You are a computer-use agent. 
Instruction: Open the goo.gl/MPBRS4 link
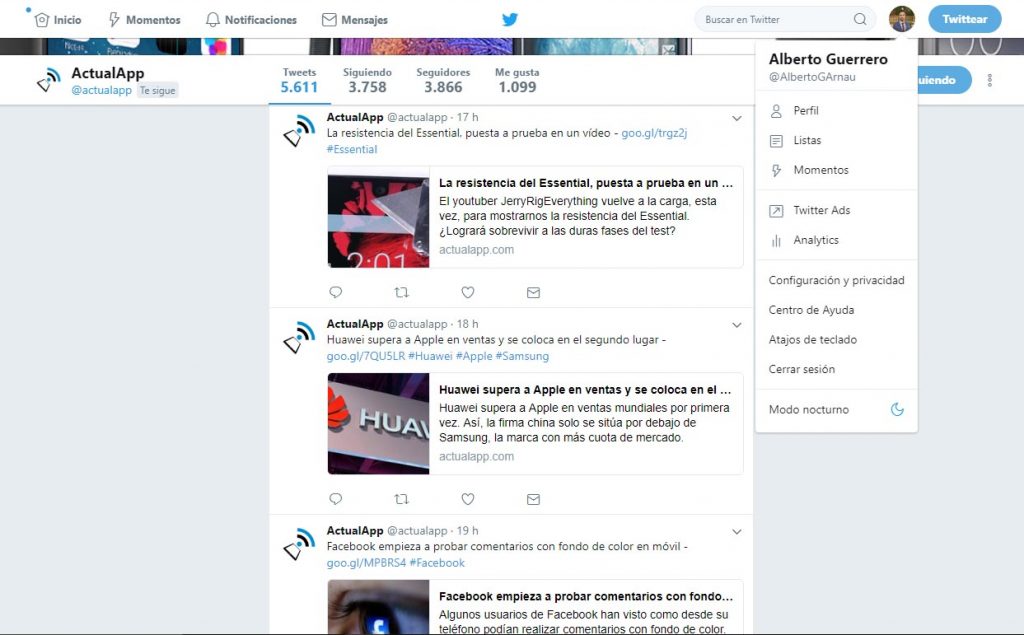click(x=366, y=562)
